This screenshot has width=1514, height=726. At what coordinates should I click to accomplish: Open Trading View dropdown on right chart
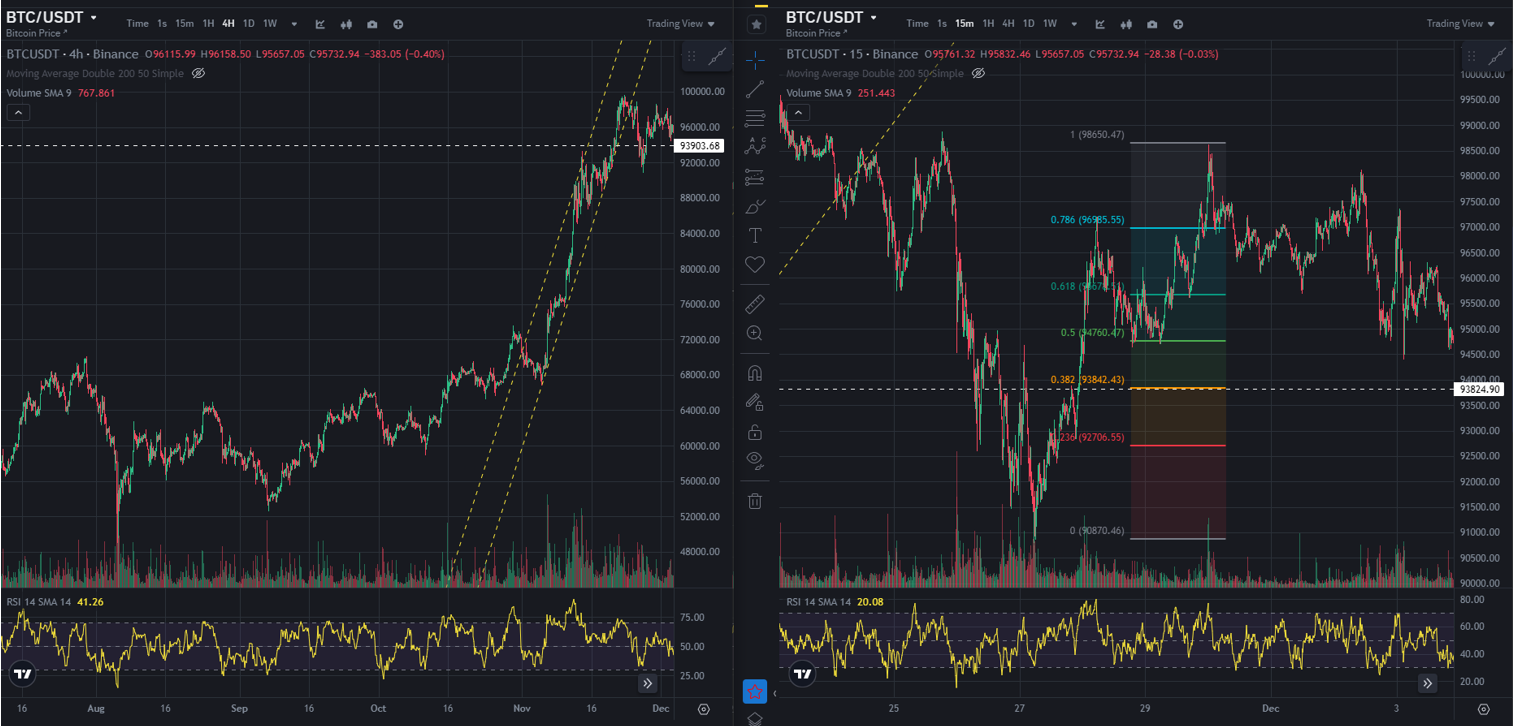click(x=1461, y=24)
